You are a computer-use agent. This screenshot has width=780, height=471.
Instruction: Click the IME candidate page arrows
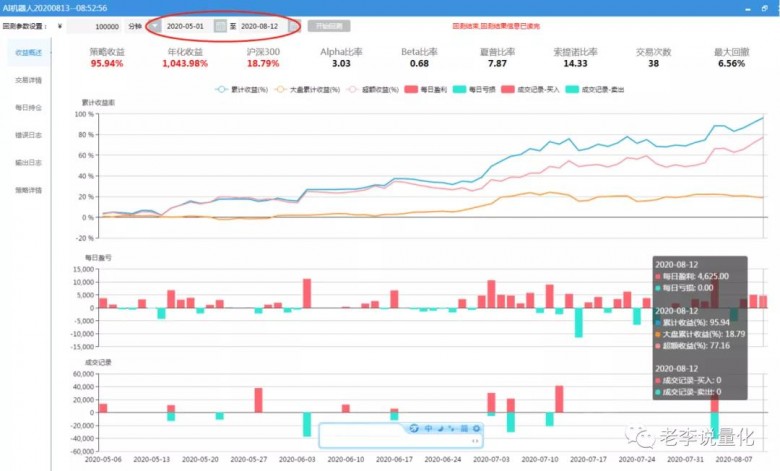[475, 440]
